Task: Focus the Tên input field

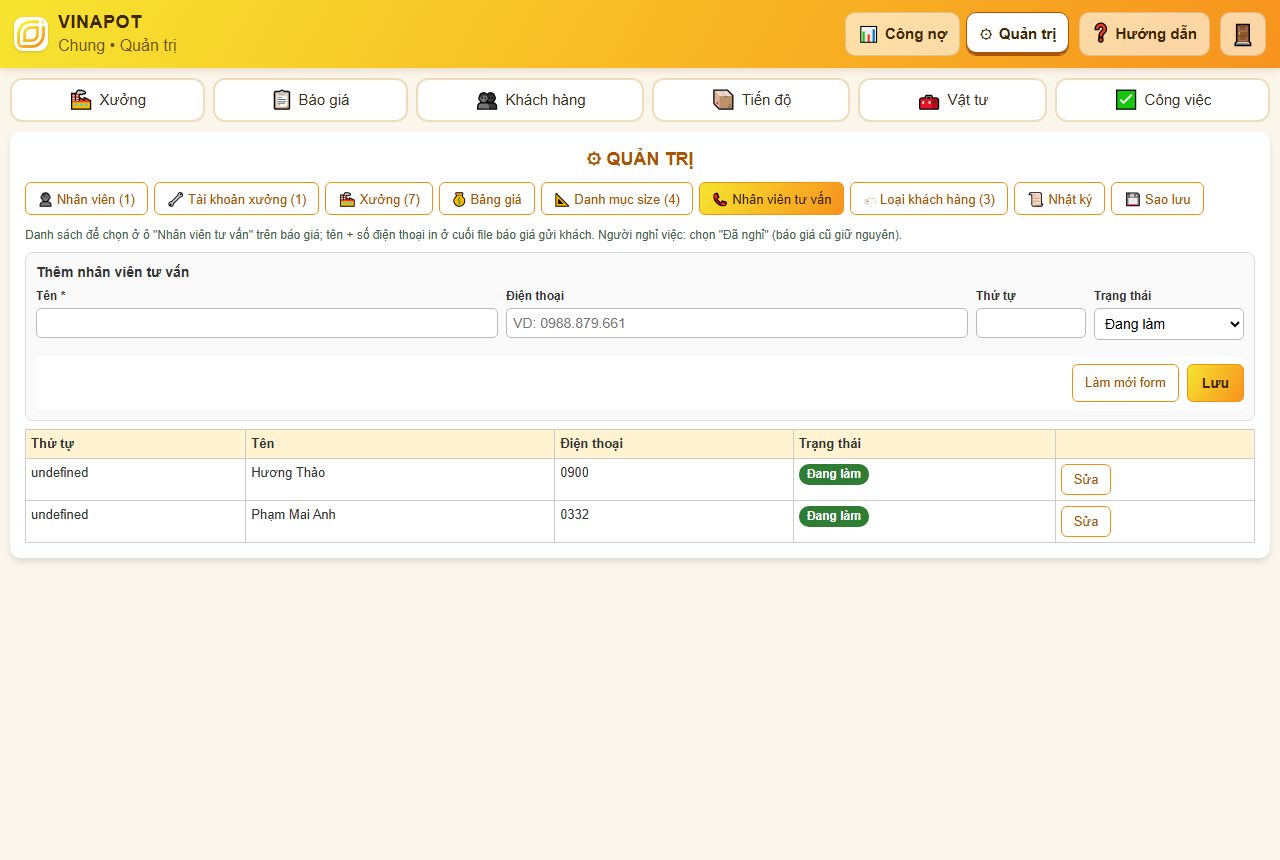Action: [x=267, y=323]
